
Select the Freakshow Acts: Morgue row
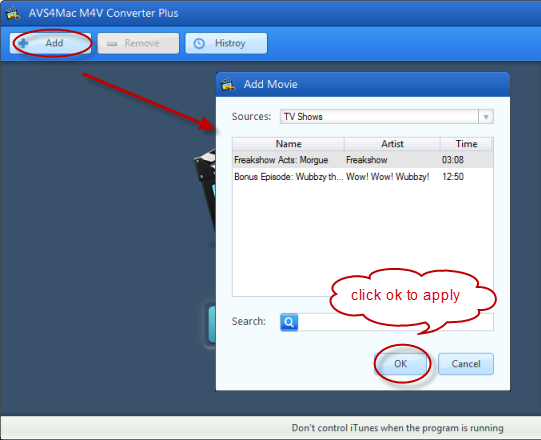click(363, 160)
